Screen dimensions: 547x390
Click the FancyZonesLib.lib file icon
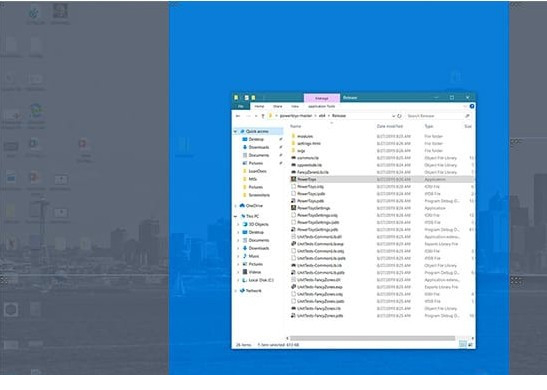(293, 172)
